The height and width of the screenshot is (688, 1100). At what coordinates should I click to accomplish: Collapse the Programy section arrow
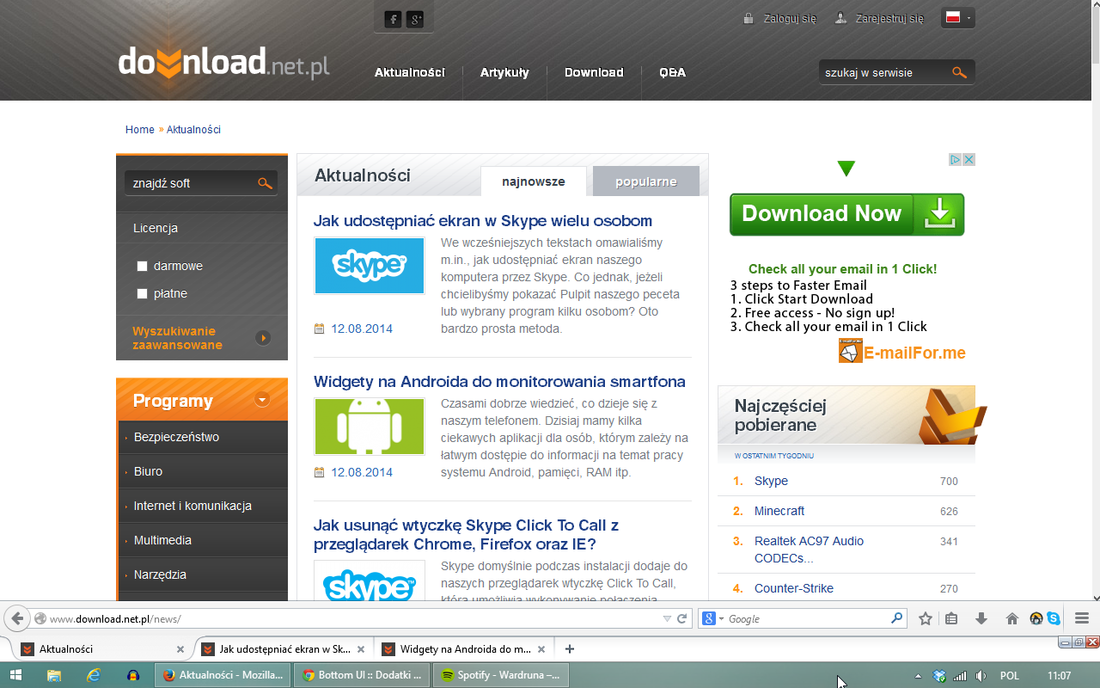(262, 400)
